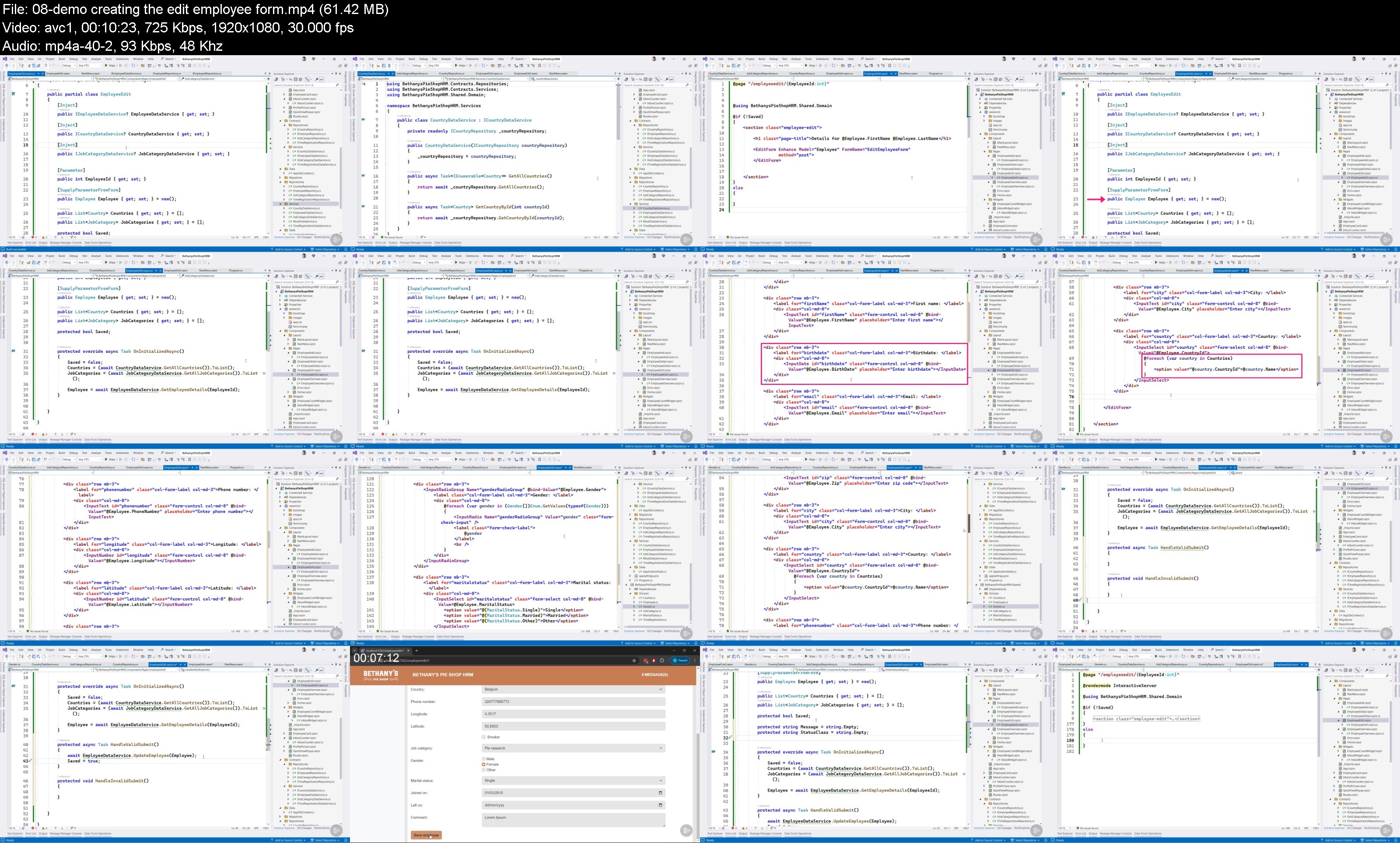1400x843 pixels.
Task: Open the Git menu in Build succeeded frame
Action: [40, 59]
